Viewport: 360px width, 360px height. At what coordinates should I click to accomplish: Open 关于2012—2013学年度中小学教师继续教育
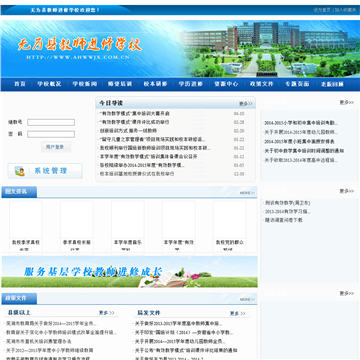tap(50, 350)
